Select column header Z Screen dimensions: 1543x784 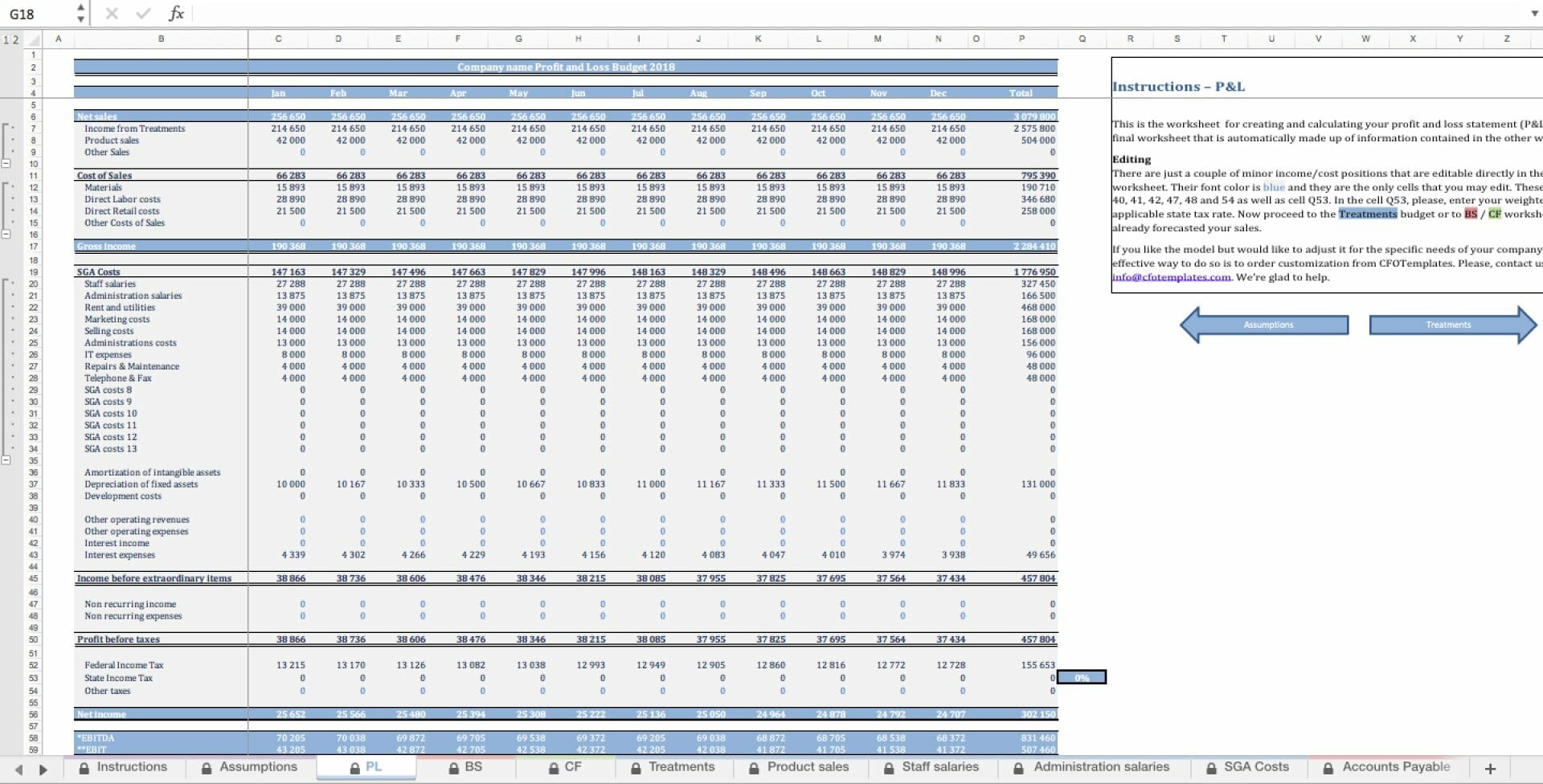[x=1507, y=39]
